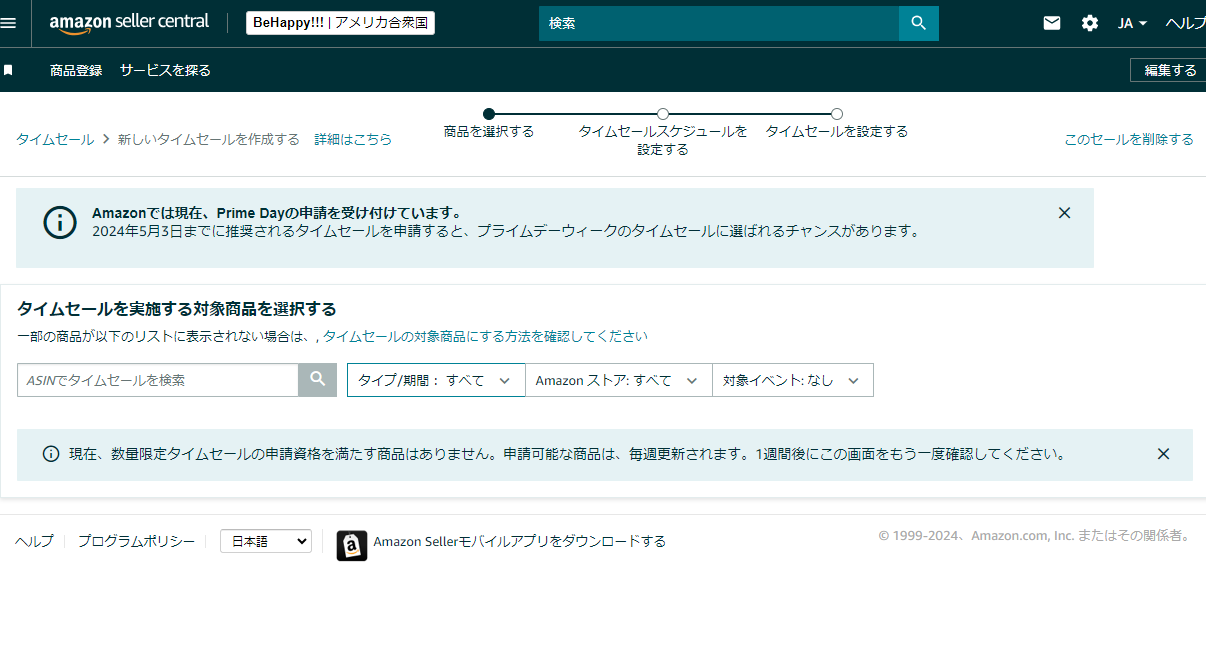Expand the タイプ/期間: すべて filter
This screenshot has height=658, width=1206.
436,380
